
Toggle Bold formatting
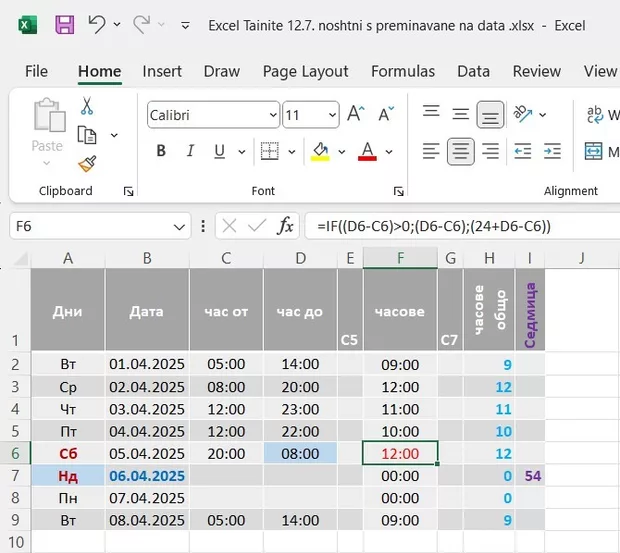(161, 152)
